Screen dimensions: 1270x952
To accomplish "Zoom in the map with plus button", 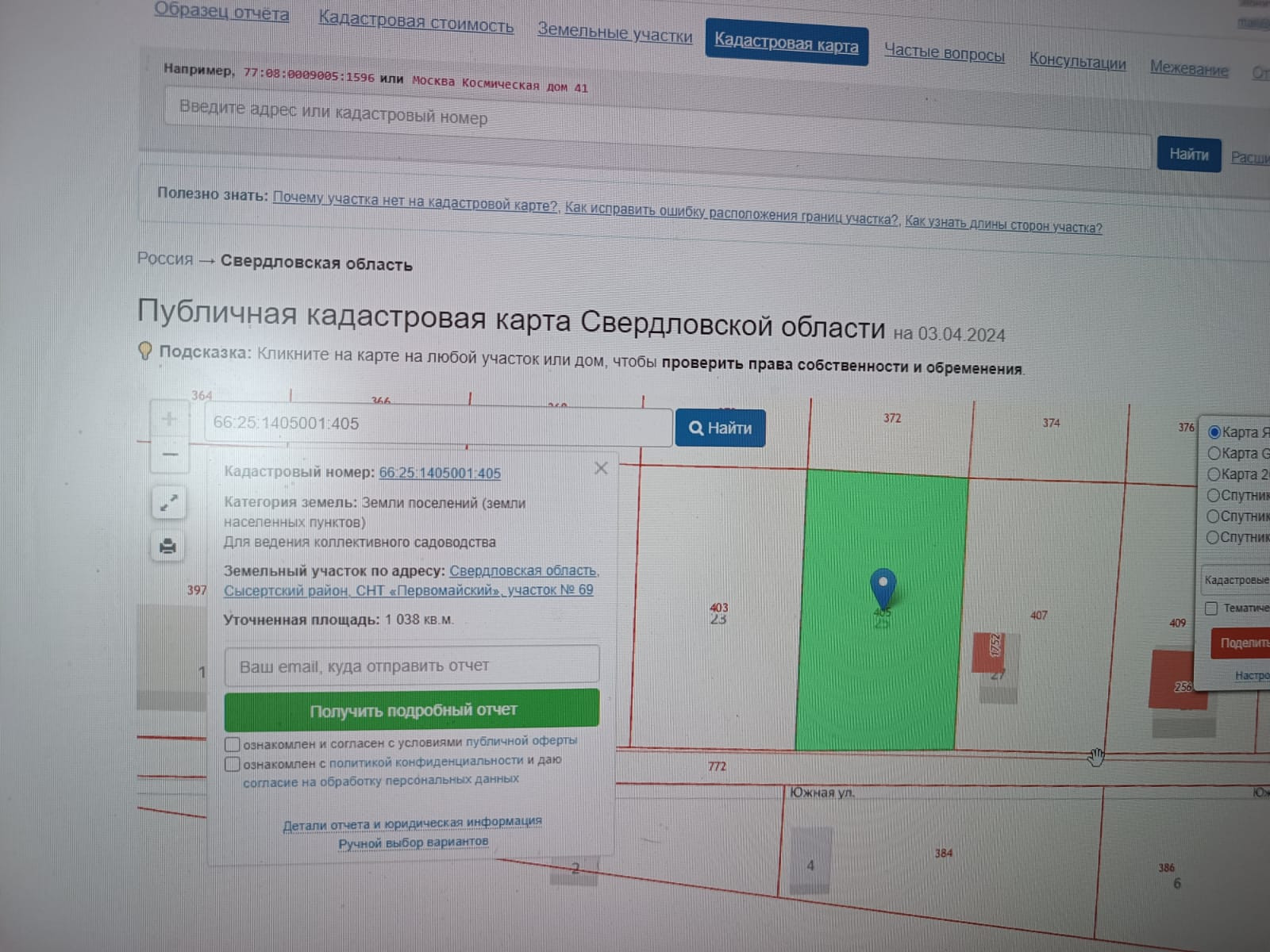I will pyautogui.click(x=169, y=419).
